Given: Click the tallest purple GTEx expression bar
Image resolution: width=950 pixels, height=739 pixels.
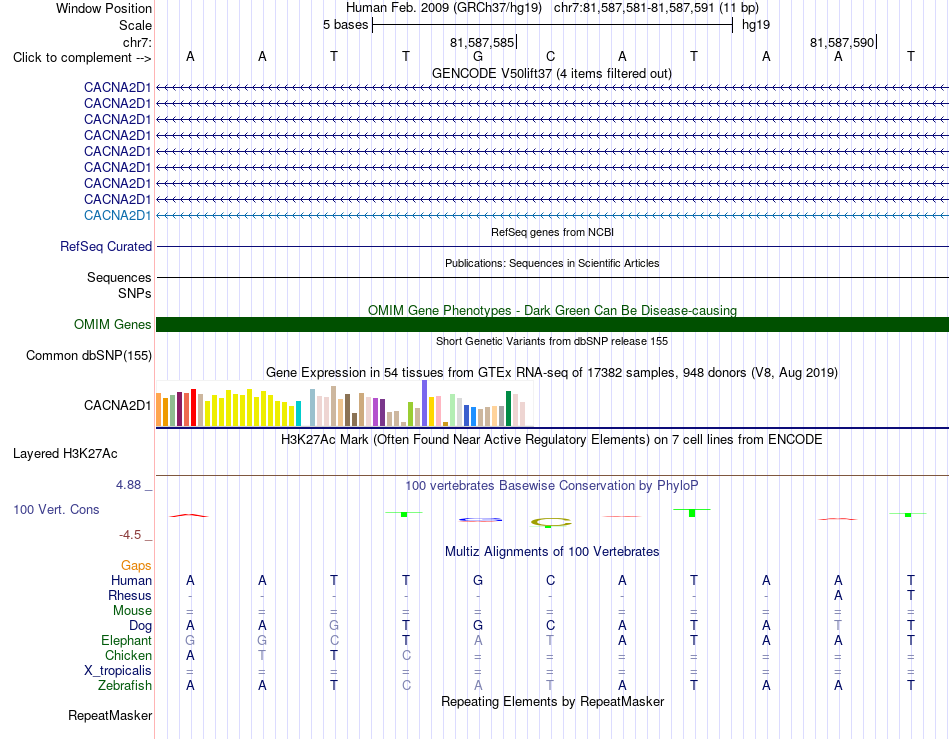Looking at the screenshot, I should click(425, 403).
